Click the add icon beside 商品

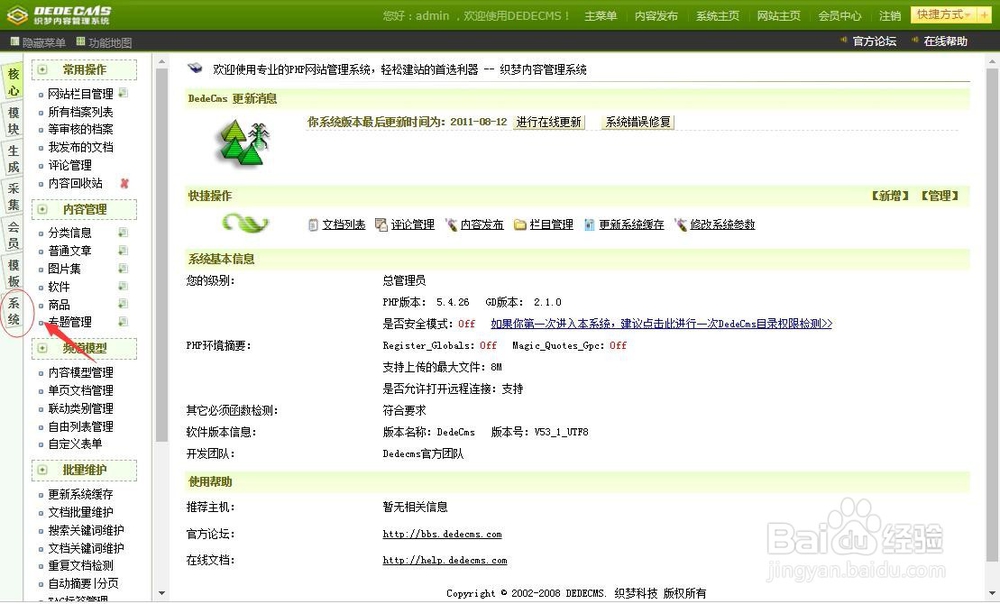coord(123,304)
